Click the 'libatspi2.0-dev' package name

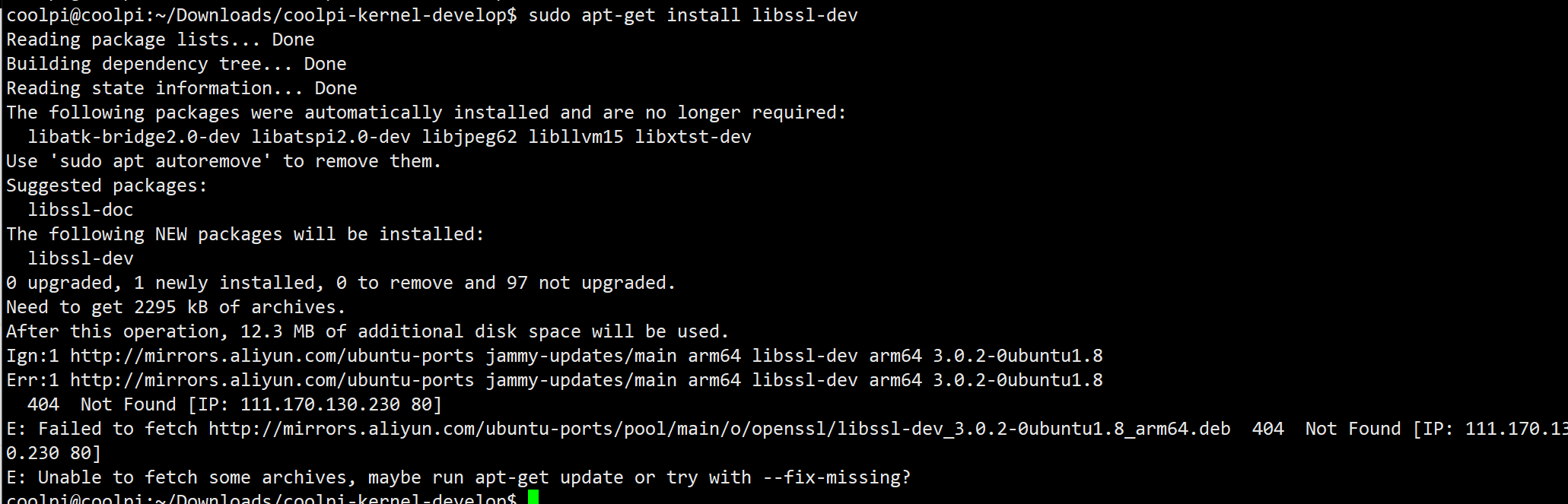[x=331, y=137]
